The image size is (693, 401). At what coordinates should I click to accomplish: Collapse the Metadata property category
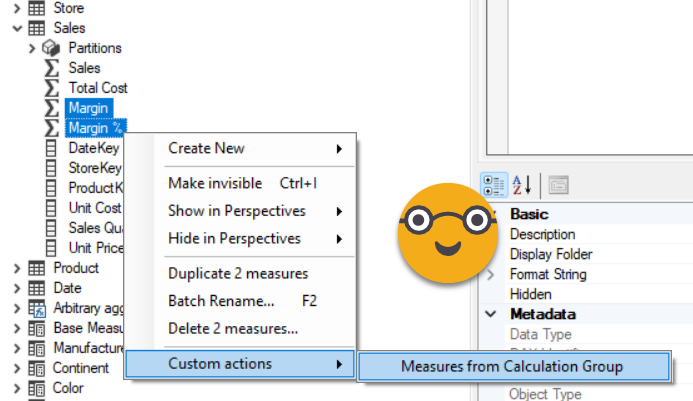click(491, 314)
